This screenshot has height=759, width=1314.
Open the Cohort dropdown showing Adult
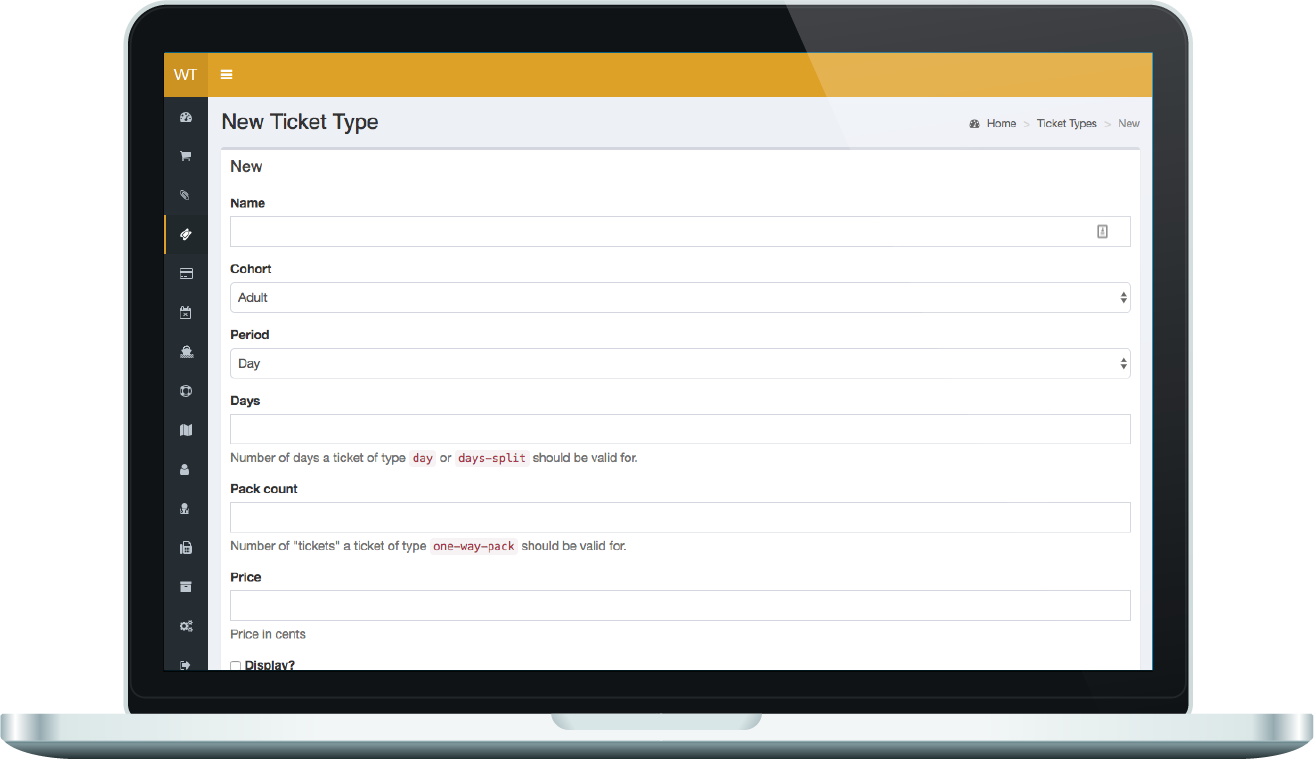tap(680, 298)
